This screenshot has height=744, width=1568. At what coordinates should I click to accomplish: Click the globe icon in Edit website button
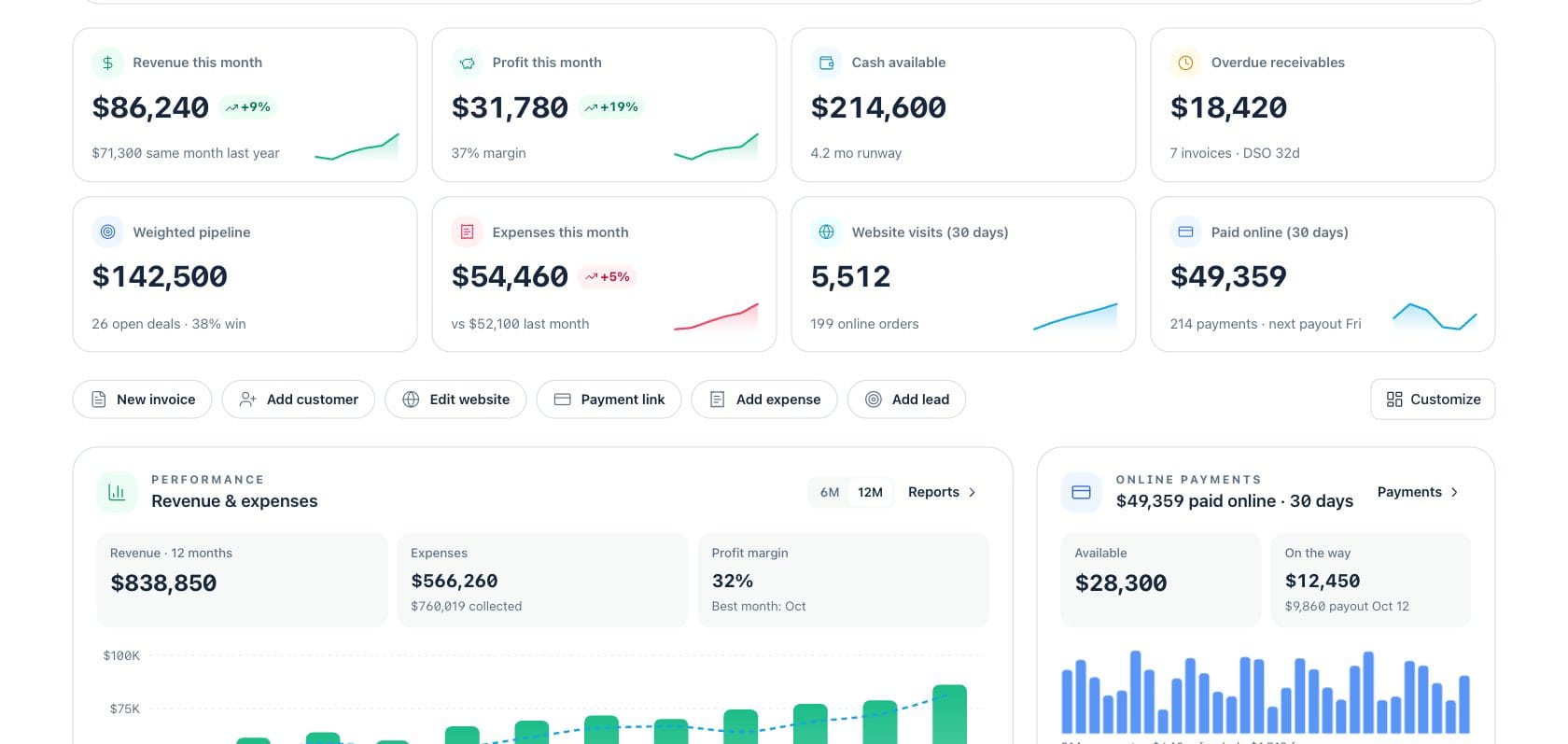(x=411, y=400)
